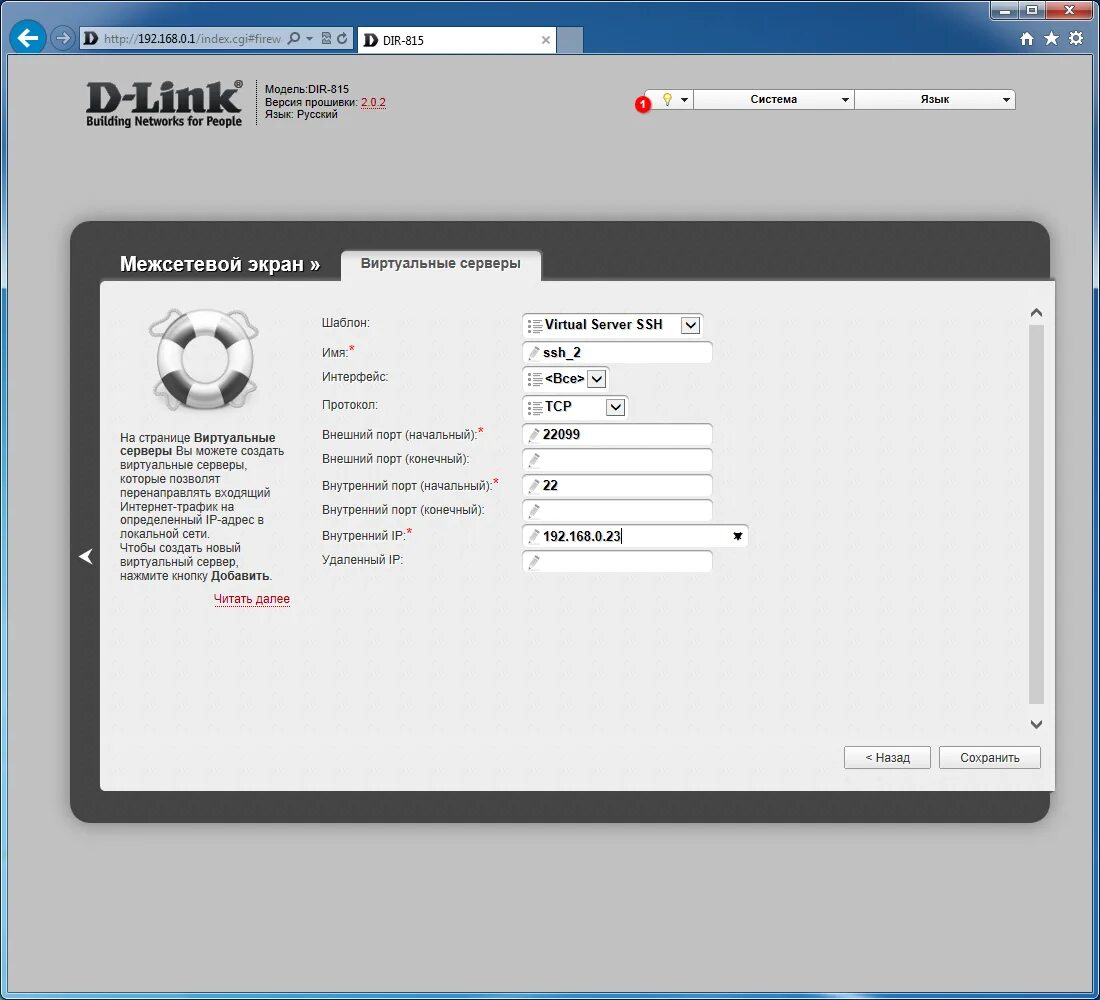Image resolution: width=1100 pixels, height=1000 pixels.
Task: Click the lifebuoy help icon
Action: coord(204,359)
